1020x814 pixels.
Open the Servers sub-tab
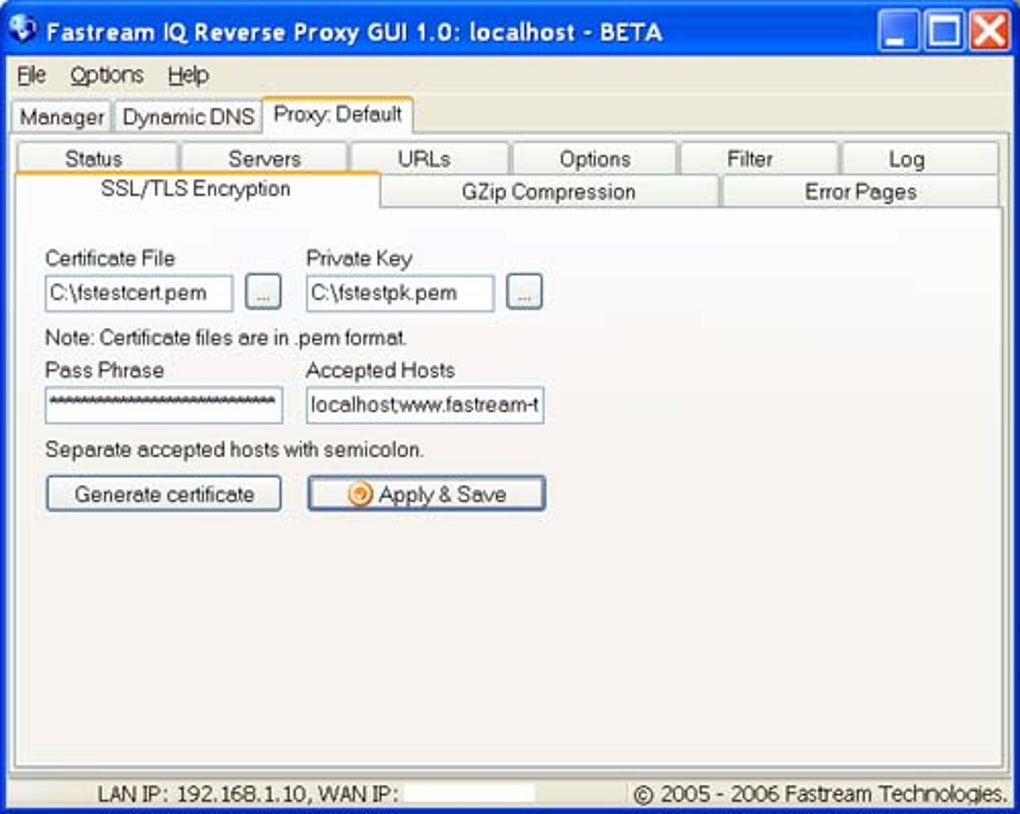point(264,158)
